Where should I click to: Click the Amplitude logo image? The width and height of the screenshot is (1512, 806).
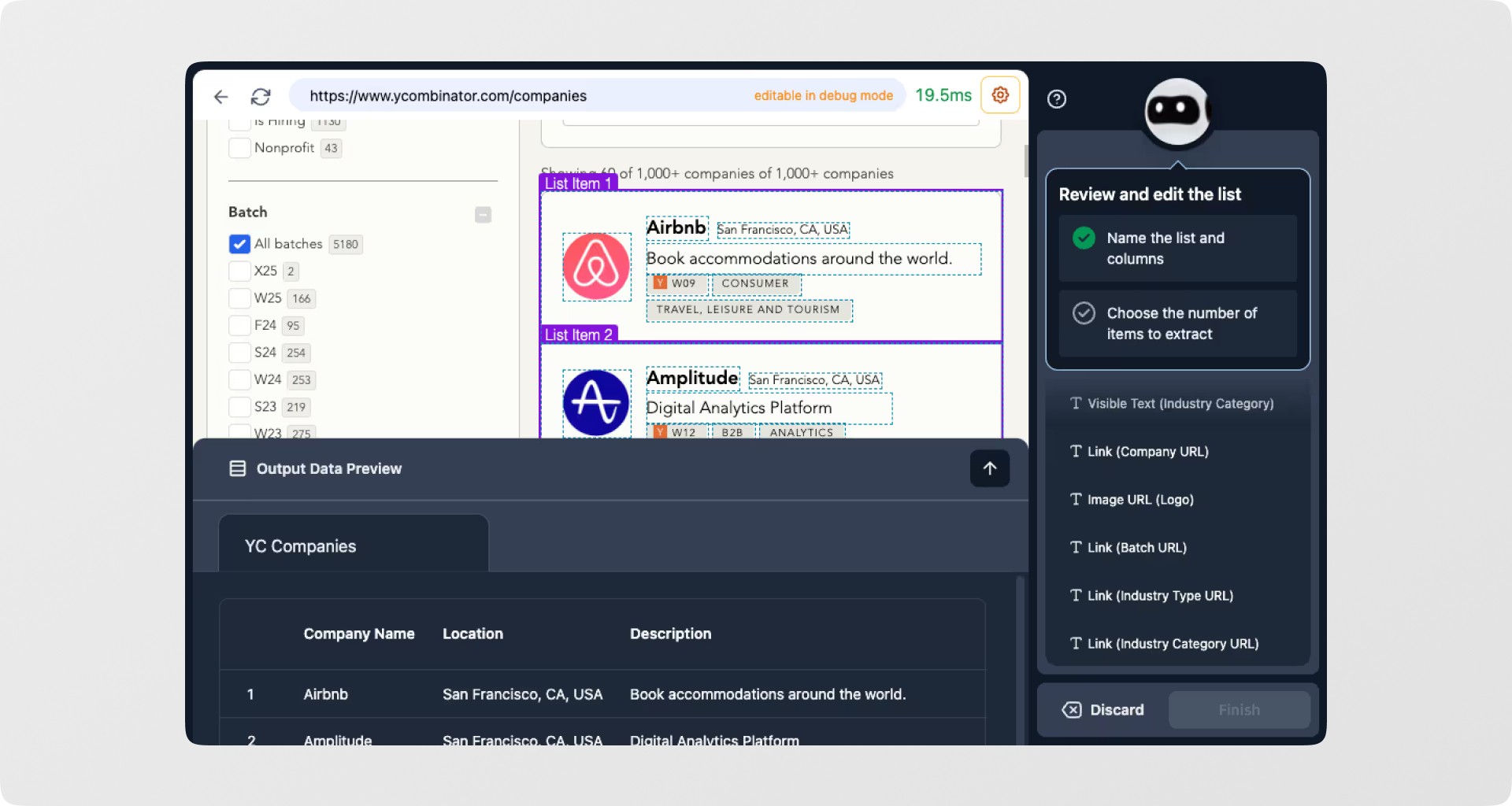tap(596, 403)
